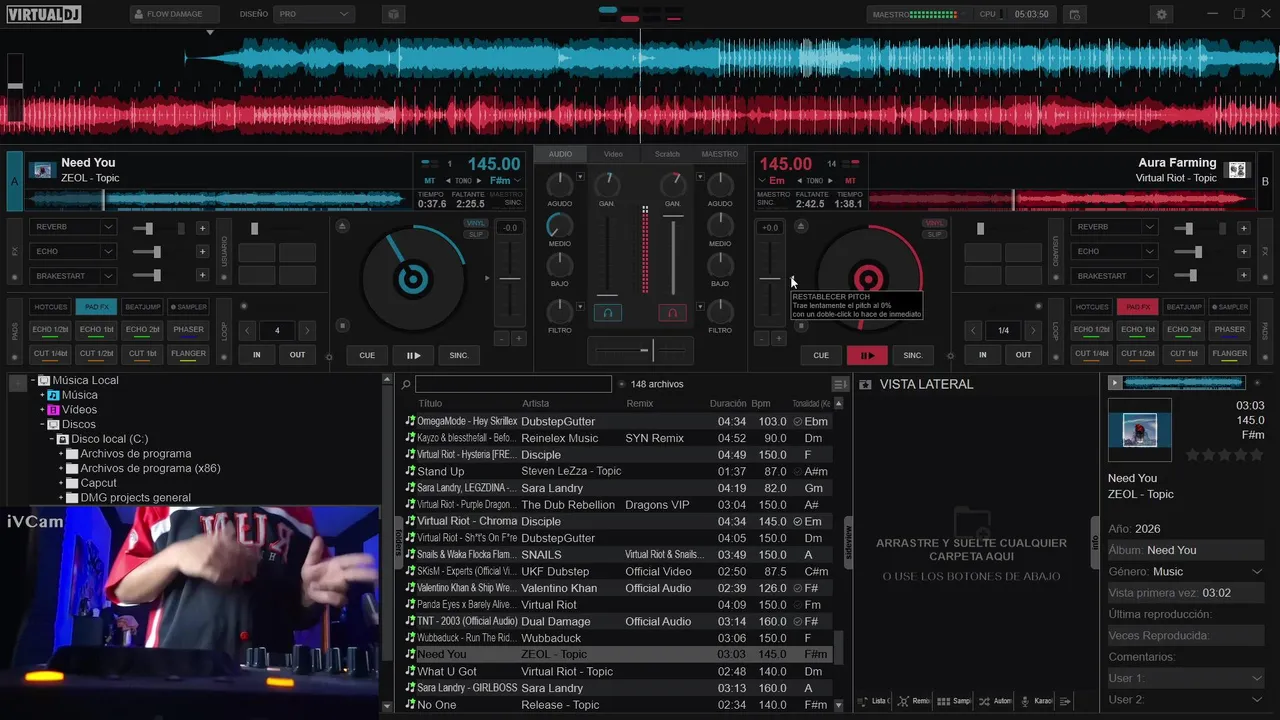Open deck A ECHO effect dropdown
This screenshot has height=720, width=1280.
coord(107,251)
